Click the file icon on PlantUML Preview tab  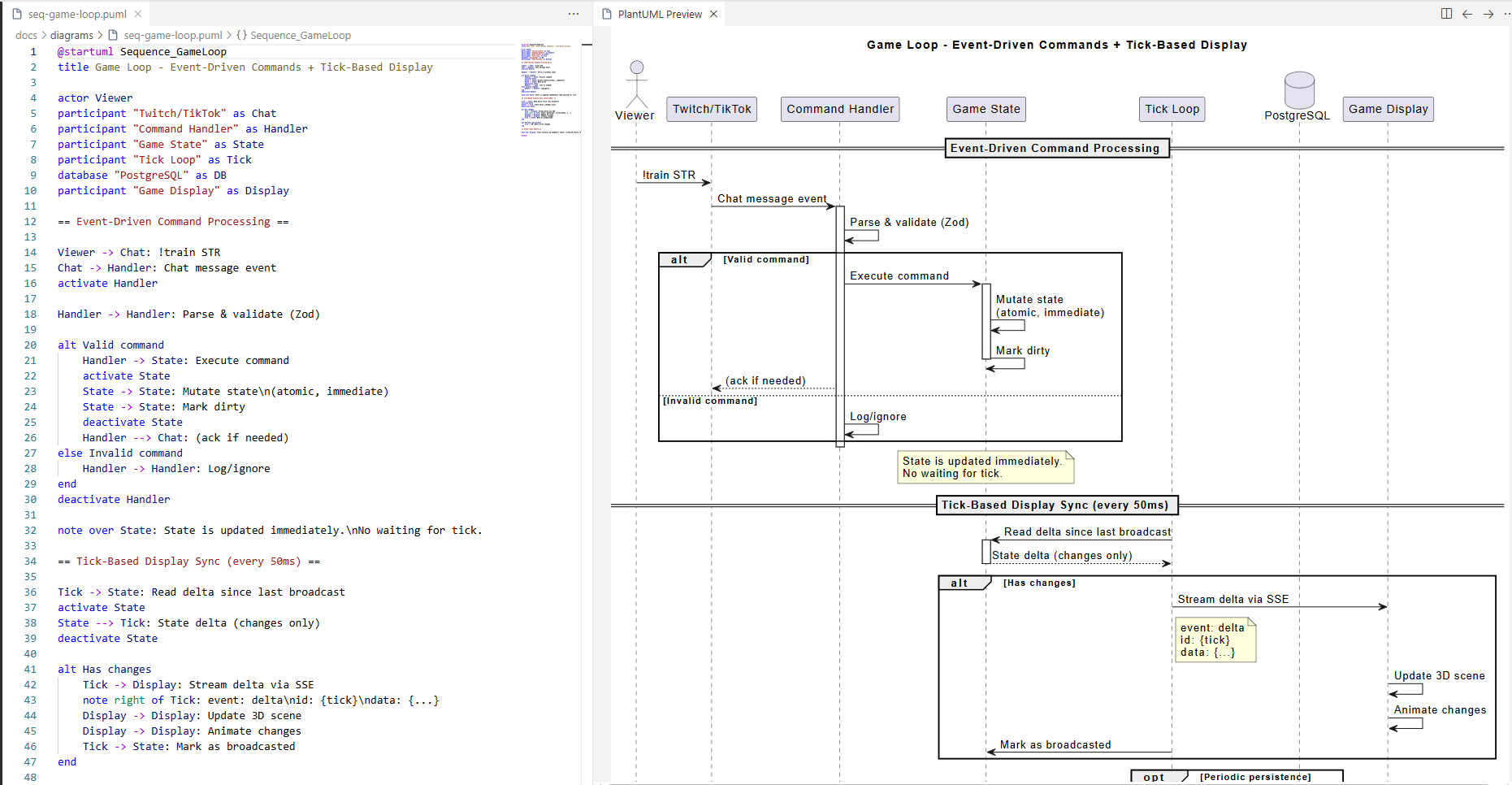click(607, 14)
